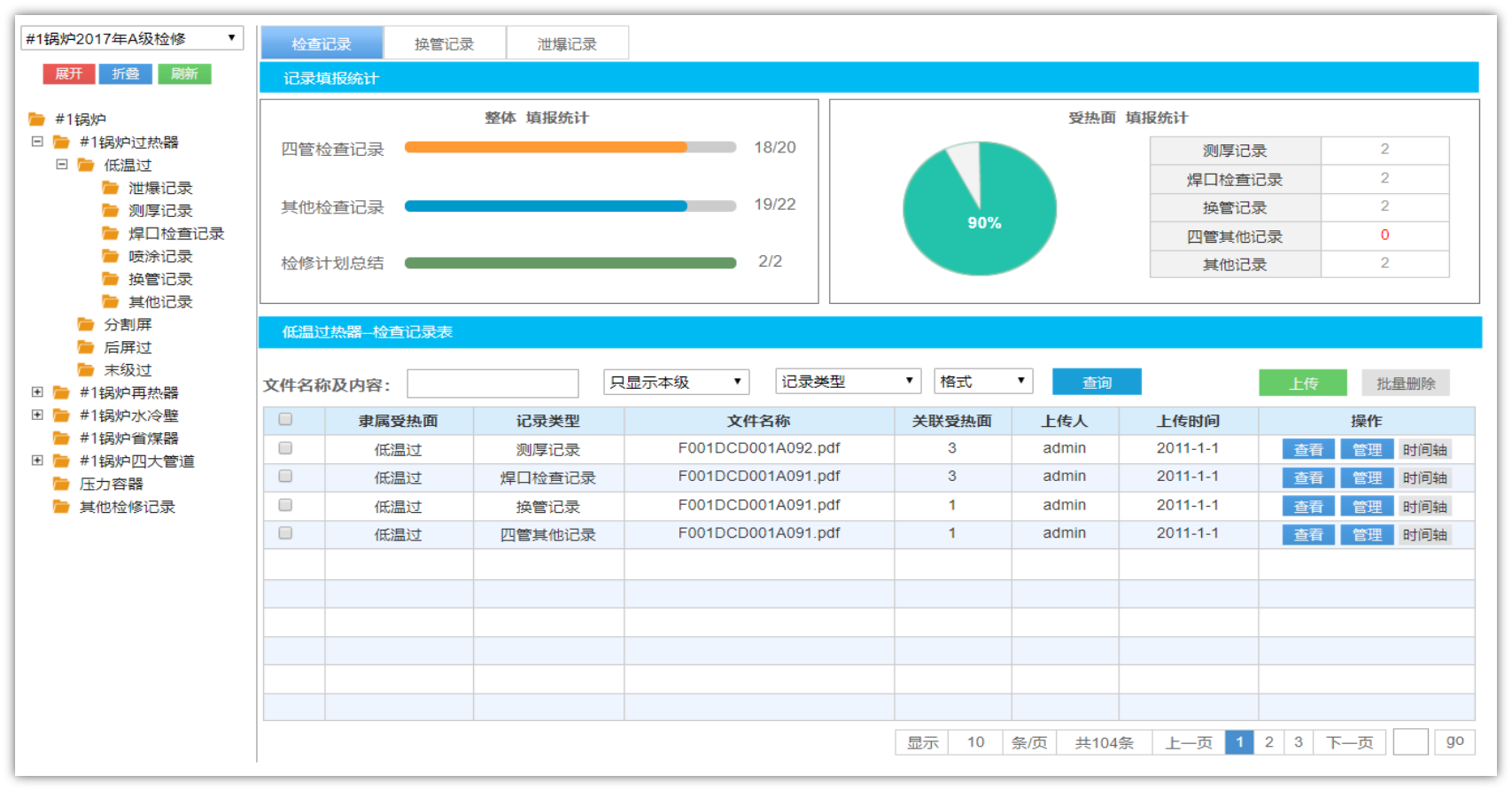The width and height of the screenshot is (1512, 791).
Task: Toggle the select-all checkbox in table header
Action: point(285,420)
